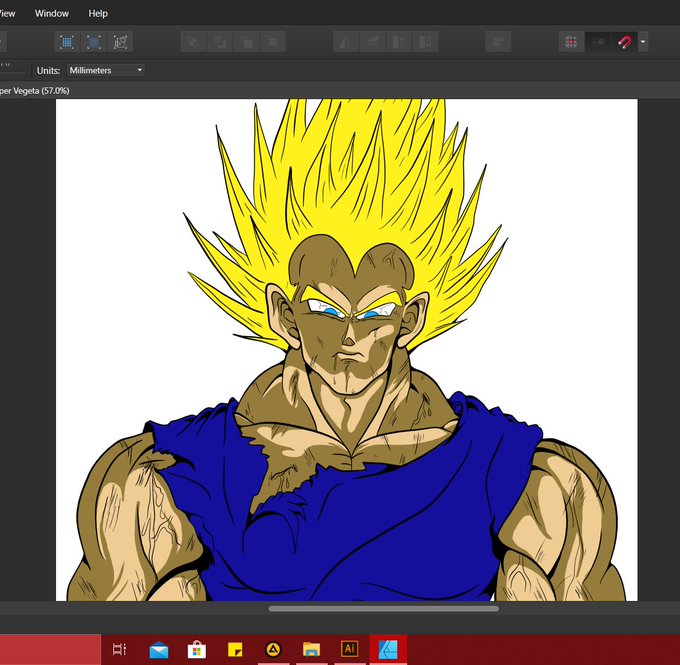Screen dimensions: 680x665
Task: Click the Flip Vertical transform icon
Action: point(373,42)
